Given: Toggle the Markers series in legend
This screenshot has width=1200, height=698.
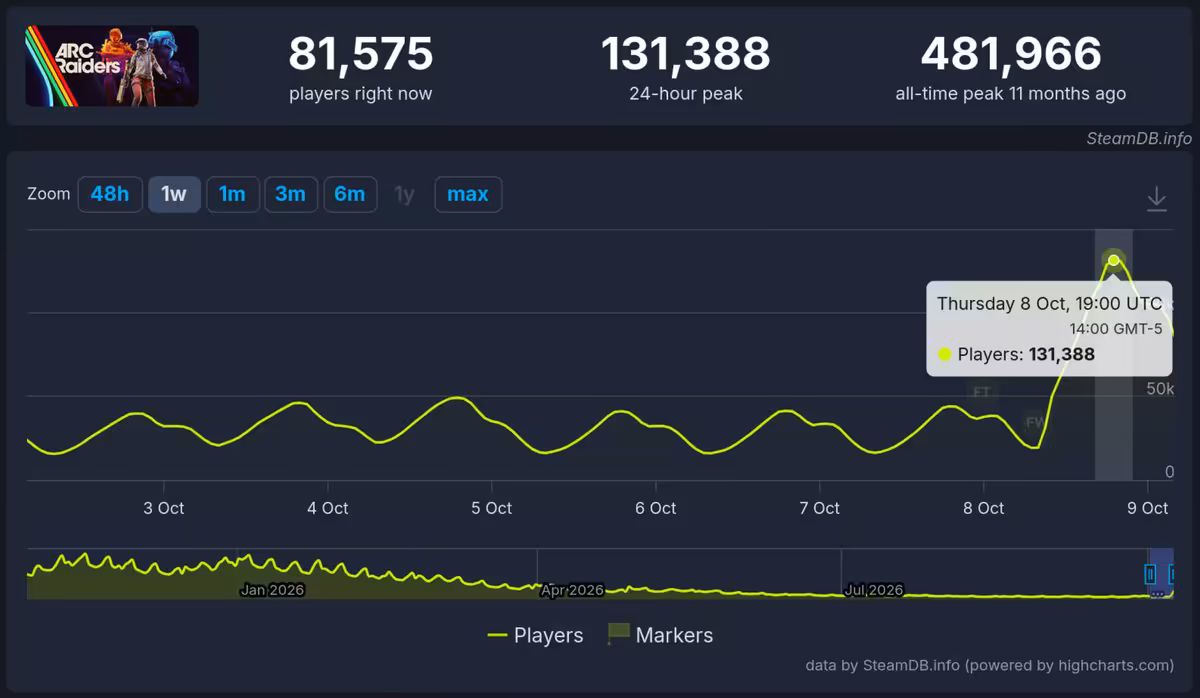Looking at the screenshot, I should pyautogui.click(x=661, y=635).
